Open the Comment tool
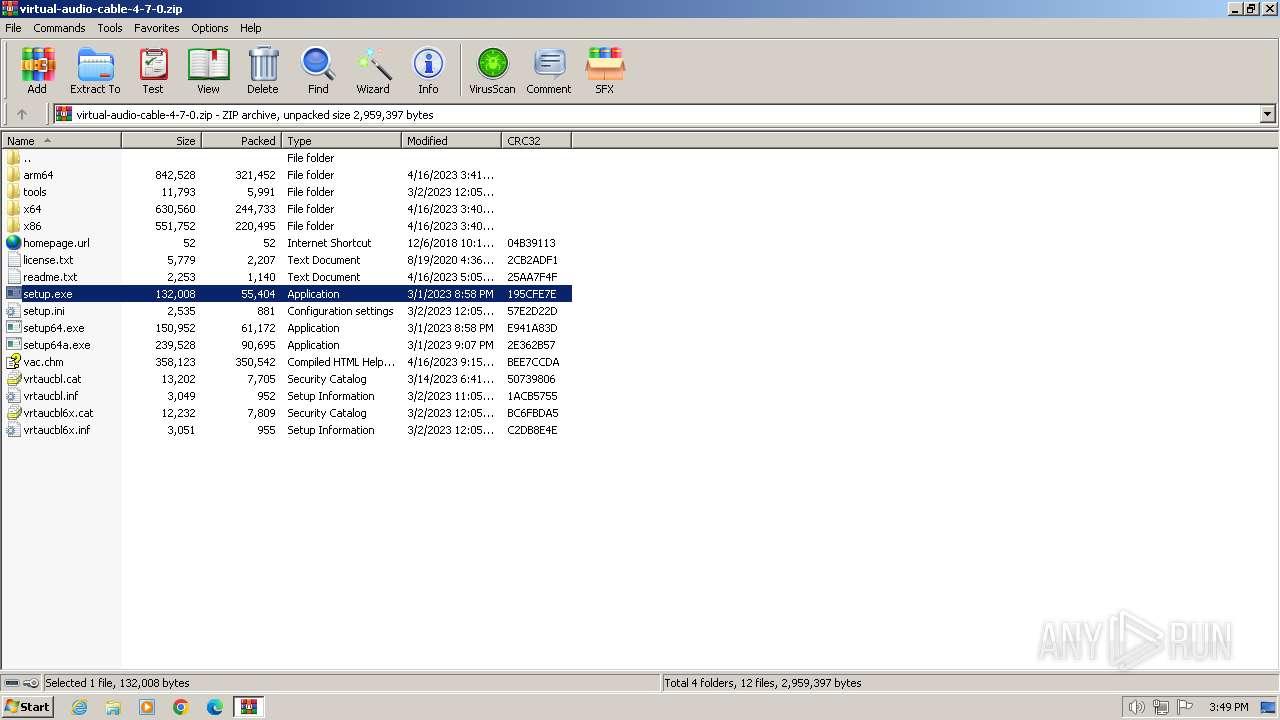 [x=549, y=70]
